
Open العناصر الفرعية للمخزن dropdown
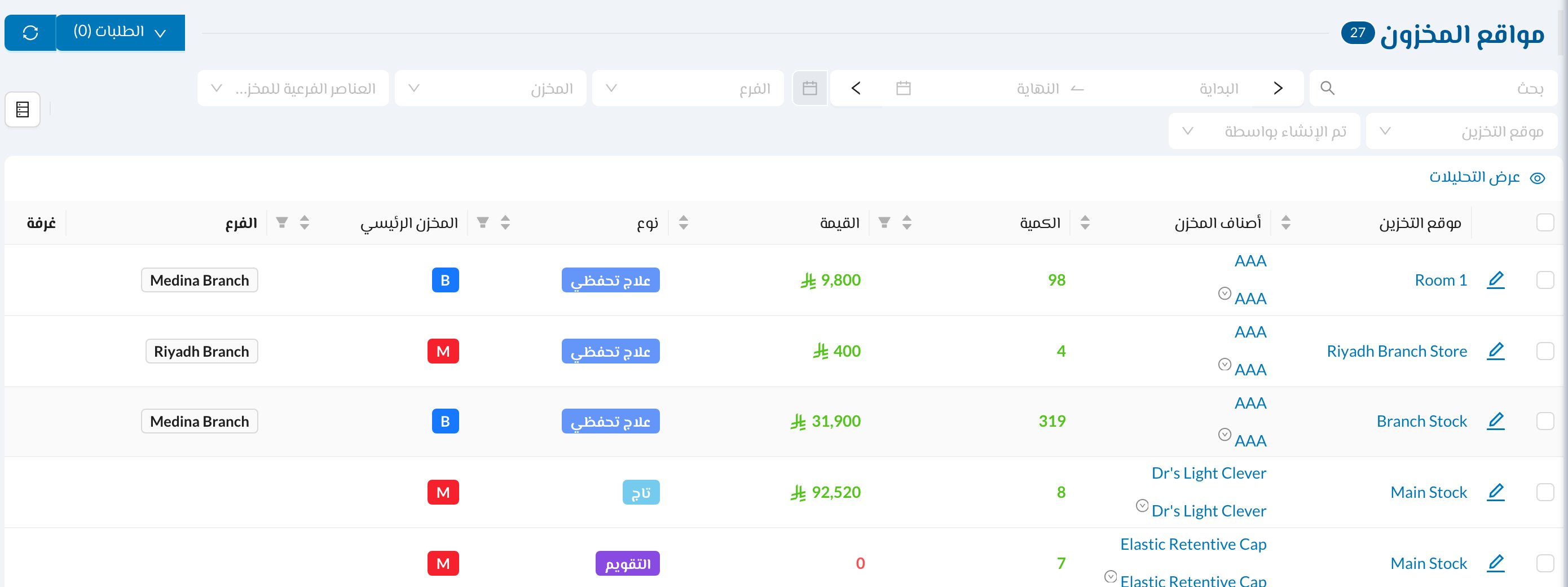[x=293, y=88]
